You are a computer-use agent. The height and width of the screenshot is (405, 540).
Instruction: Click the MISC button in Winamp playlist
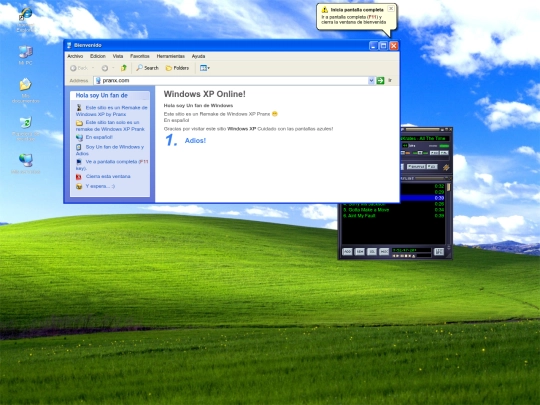(384, 252)
